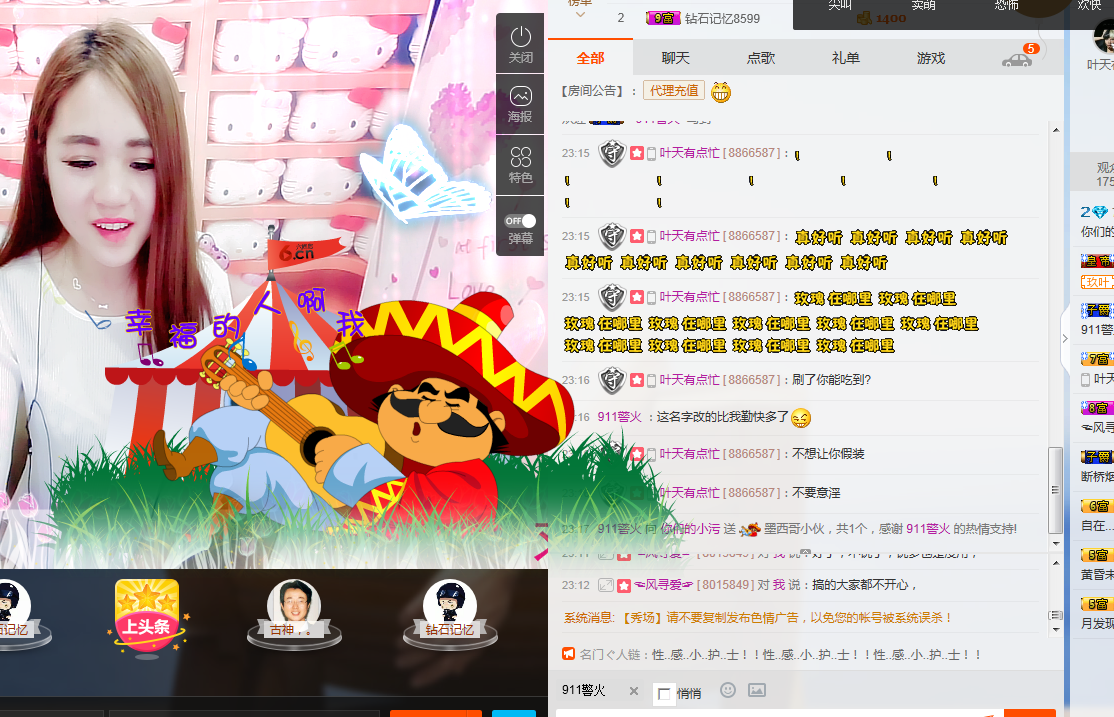Switch to the 全部 tab
Screen dimensions: 1114x717
590,58
